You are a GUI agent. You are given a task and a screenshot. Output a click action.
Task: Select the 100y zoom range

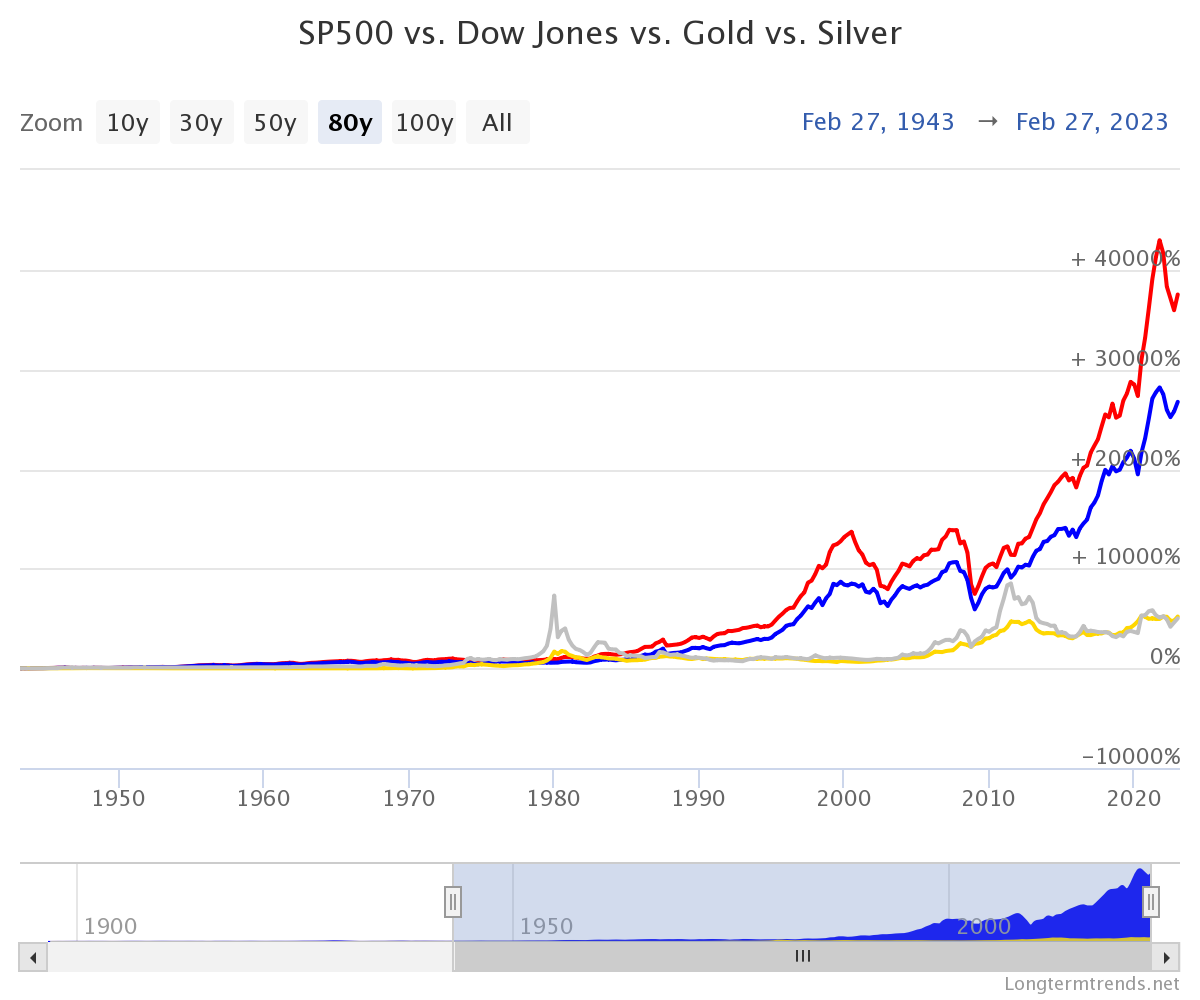[424, 122]
